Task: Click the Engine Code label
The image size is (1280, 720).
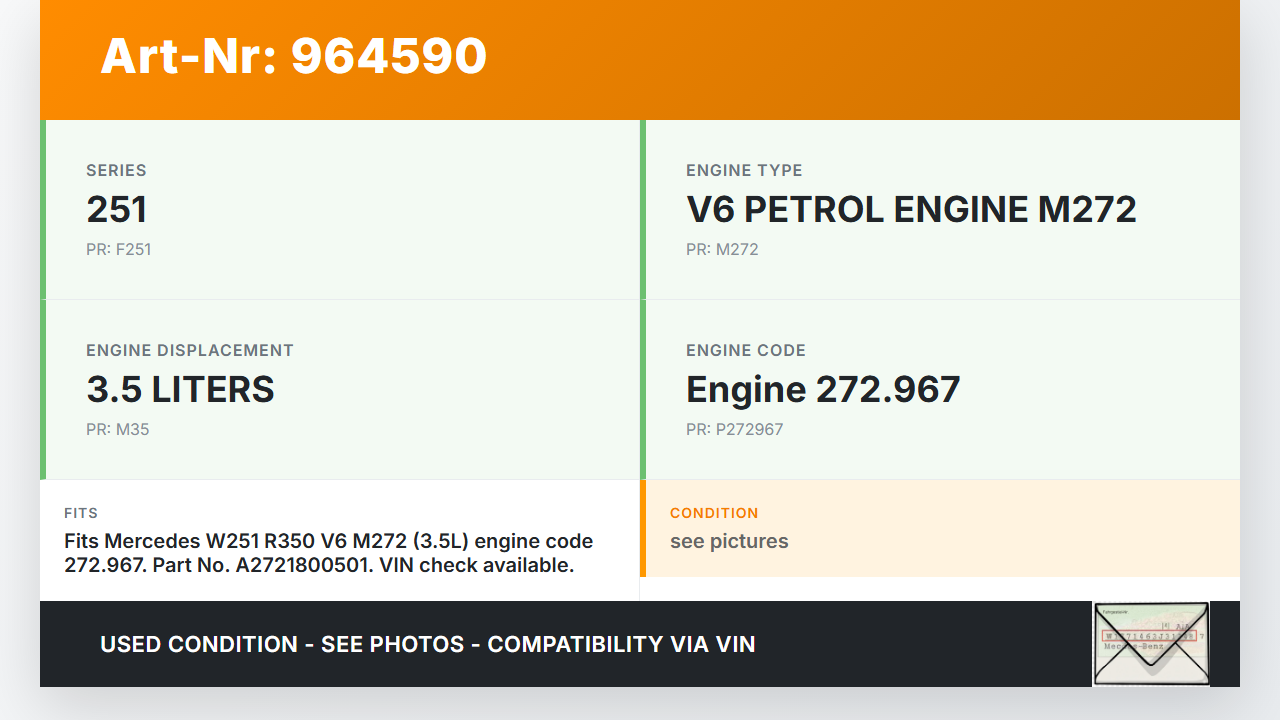Action: (x=746, y=351)
